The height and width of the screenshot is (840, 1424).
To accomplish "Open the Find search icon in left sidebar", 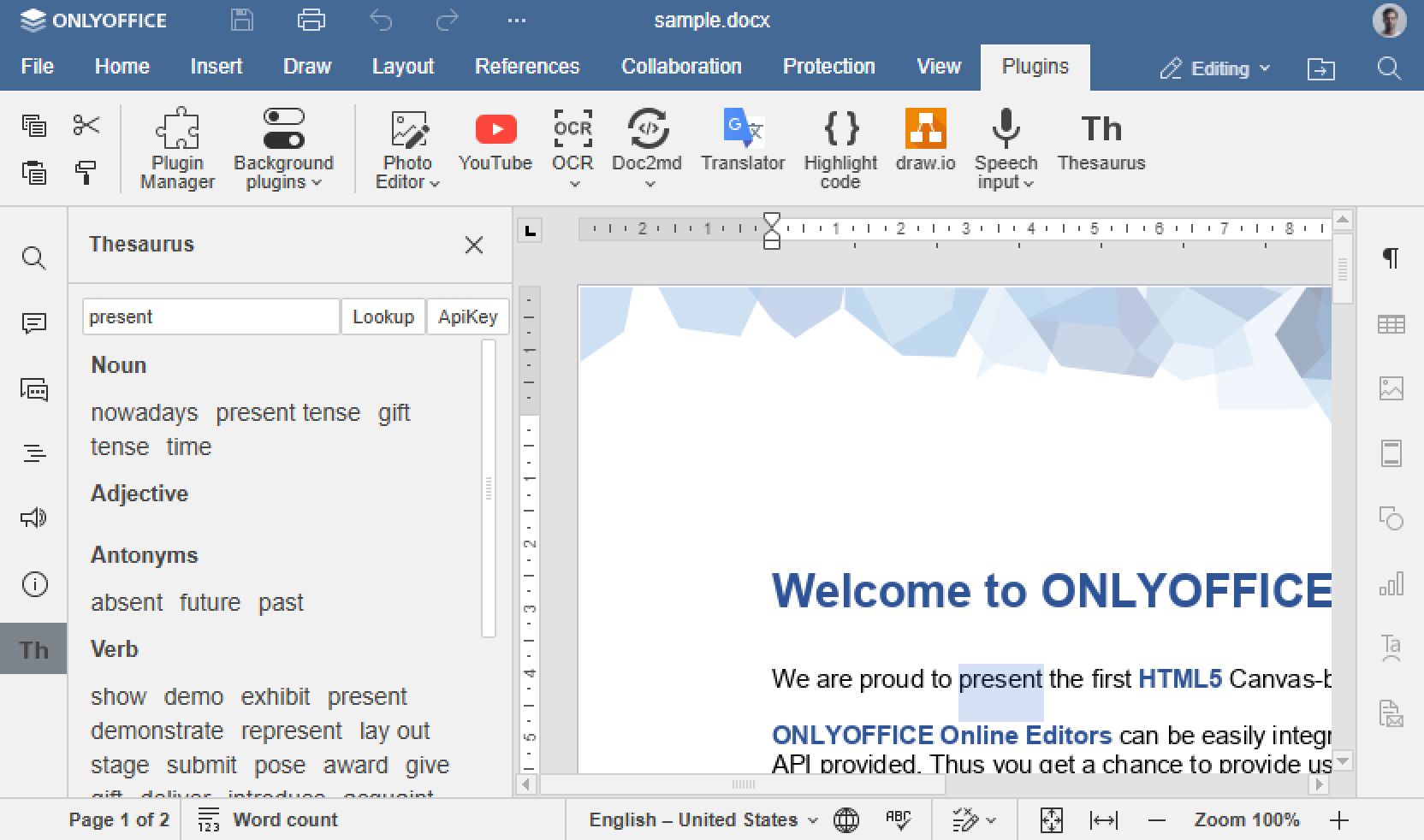I will 34,257.
